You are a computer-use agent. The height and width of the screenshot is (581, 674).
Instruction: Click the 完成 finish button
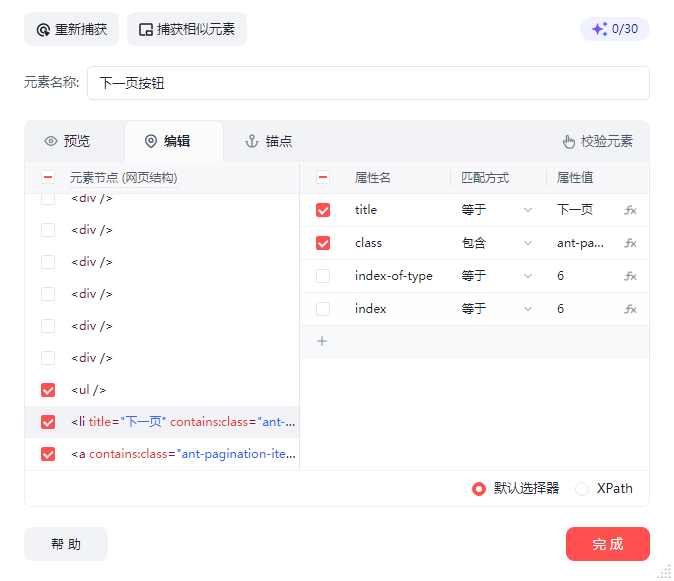click(x=607, y=544)
